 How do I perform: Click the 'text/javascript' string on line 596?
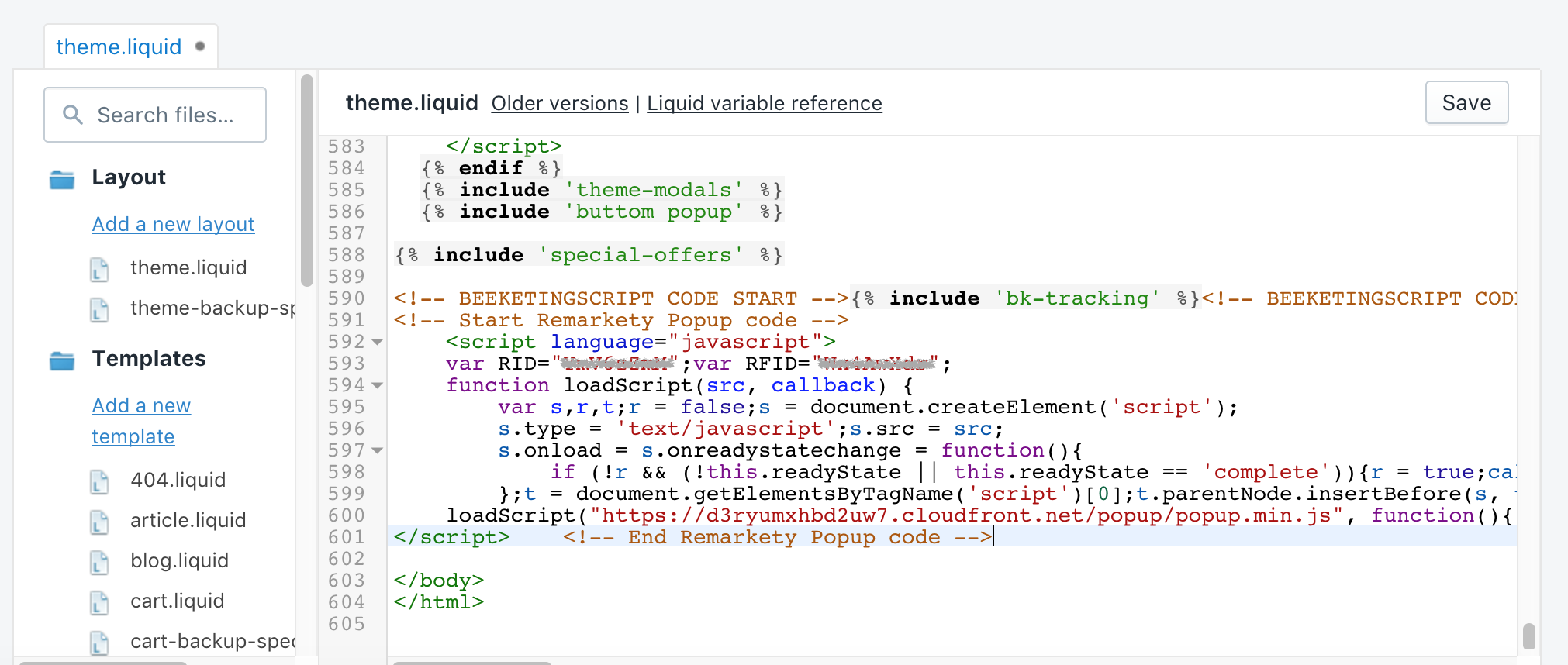[x=725, y=429]
